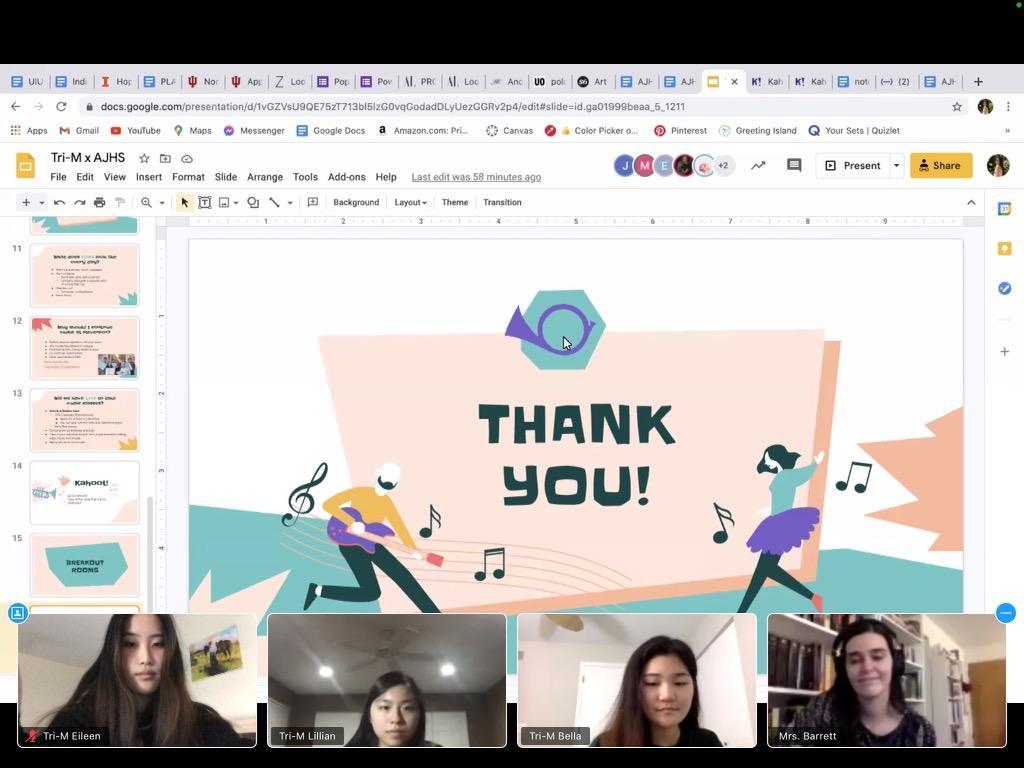
Task: Bookmark this page with star icon
Action: [957, 107]
